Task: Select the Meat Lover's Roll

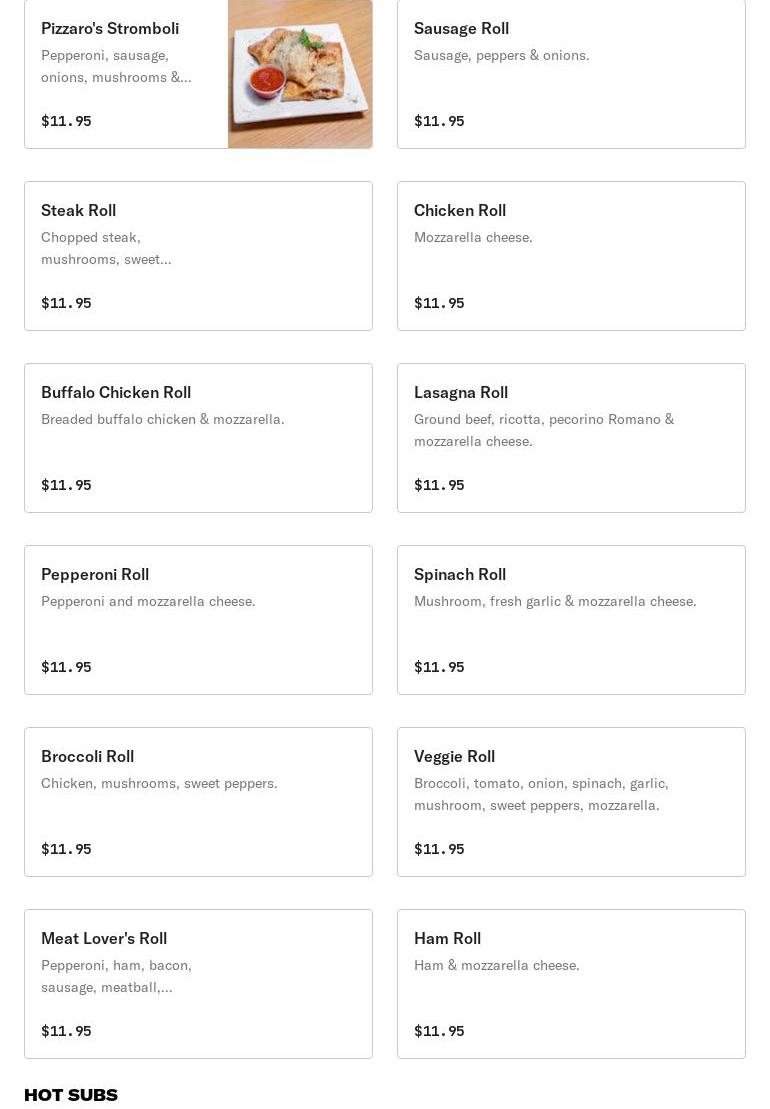Action: (198, 984)
